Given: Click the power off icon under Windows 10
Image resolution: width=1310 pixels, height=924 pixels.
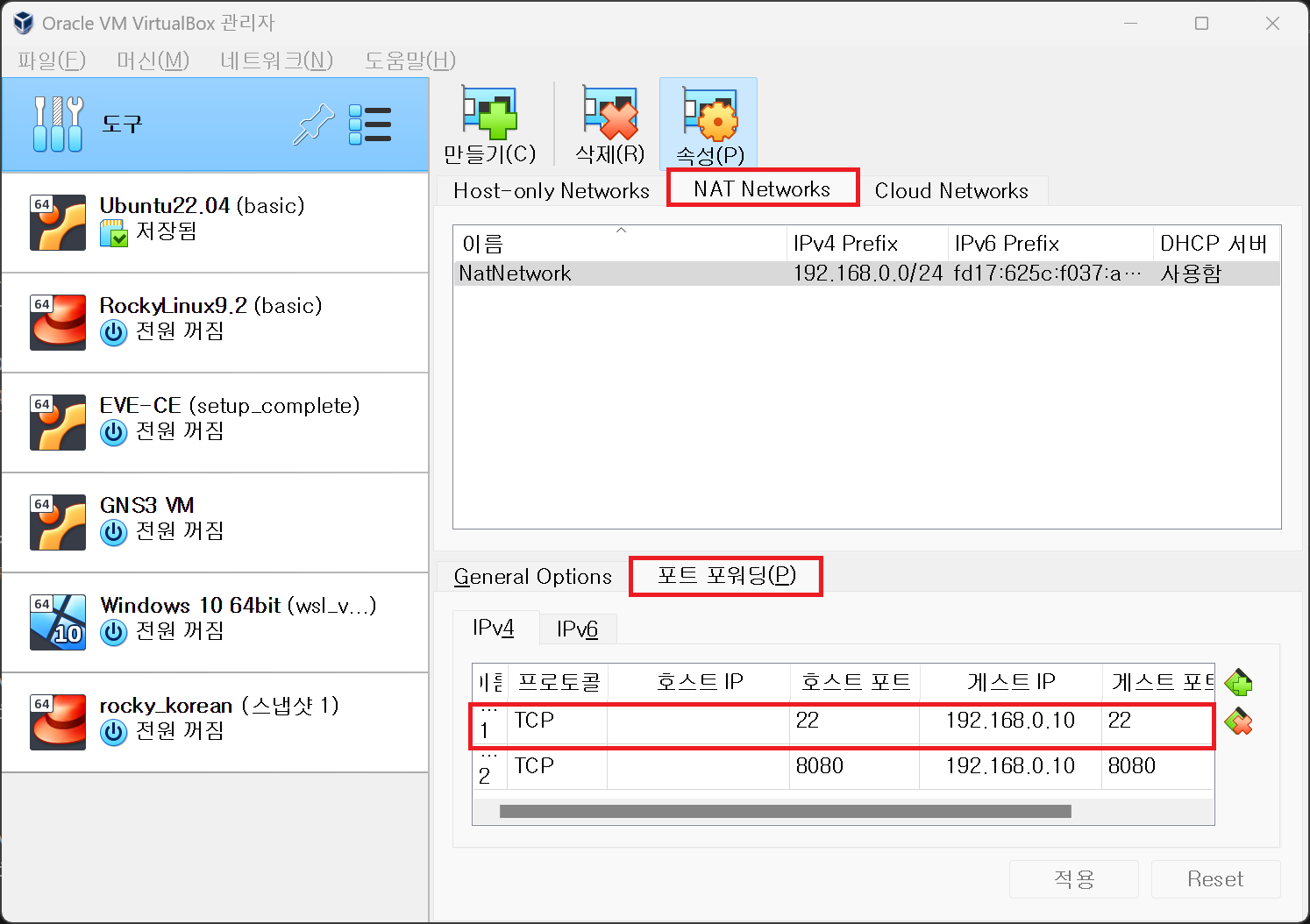Looking at the screenshot, I should pos(114,633).
